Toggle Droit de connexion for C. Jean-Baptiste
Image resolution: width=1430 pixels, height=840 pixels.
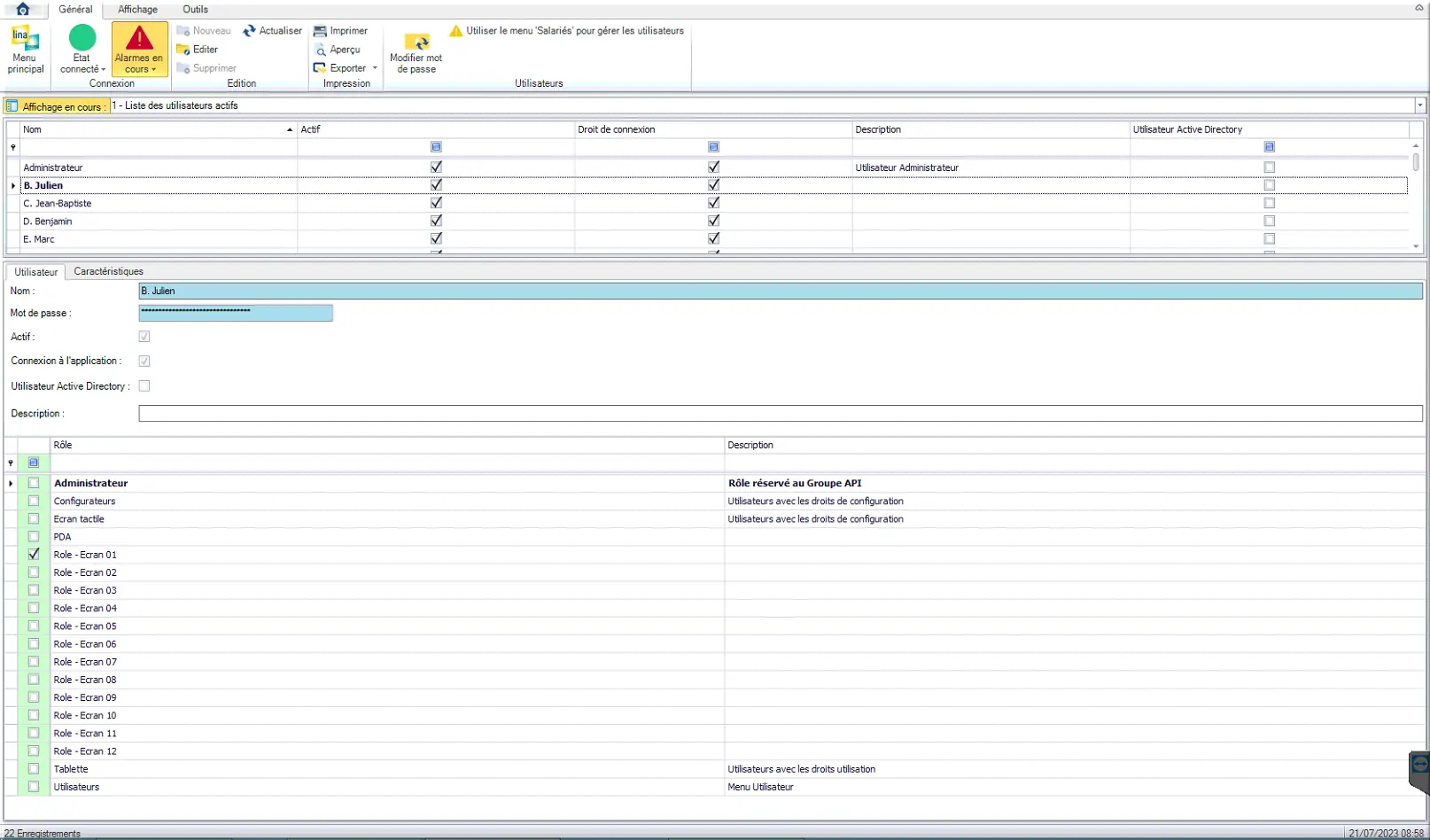click(713, 203)
